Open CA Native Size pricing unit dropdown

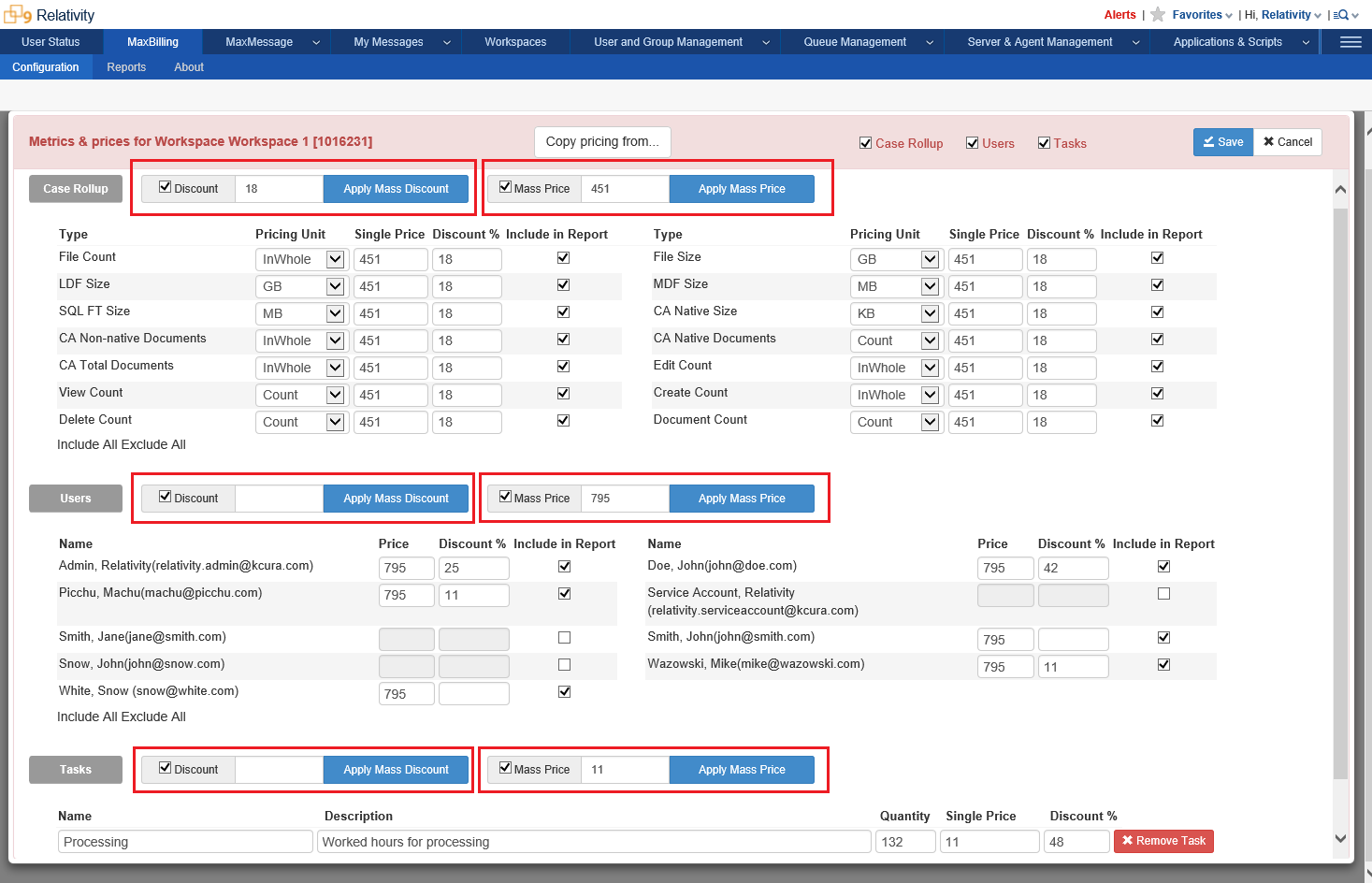[x=895, y=313]
